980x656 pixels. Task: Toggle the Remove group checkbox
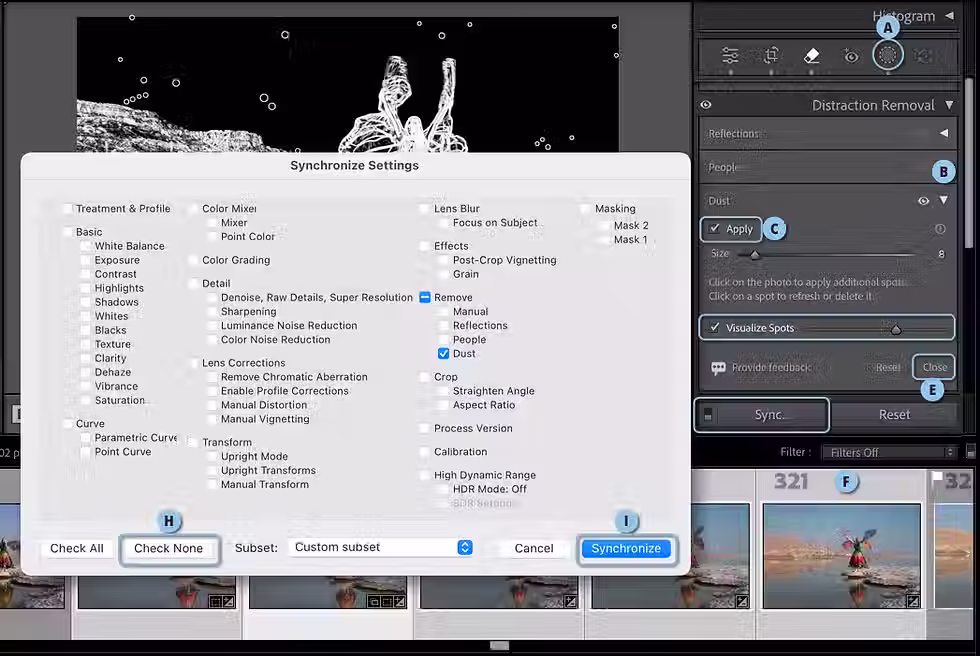tap(424, 297)
